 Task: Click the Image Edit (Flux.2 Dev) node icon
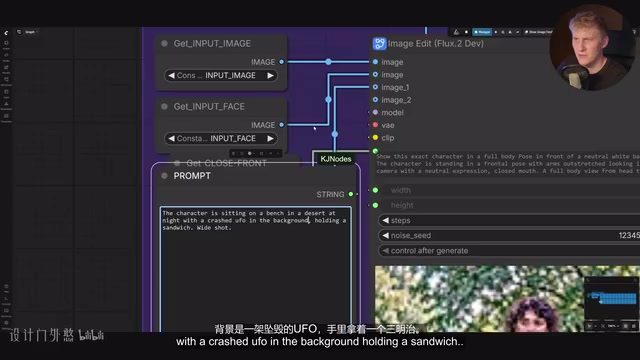coord(379,43)
